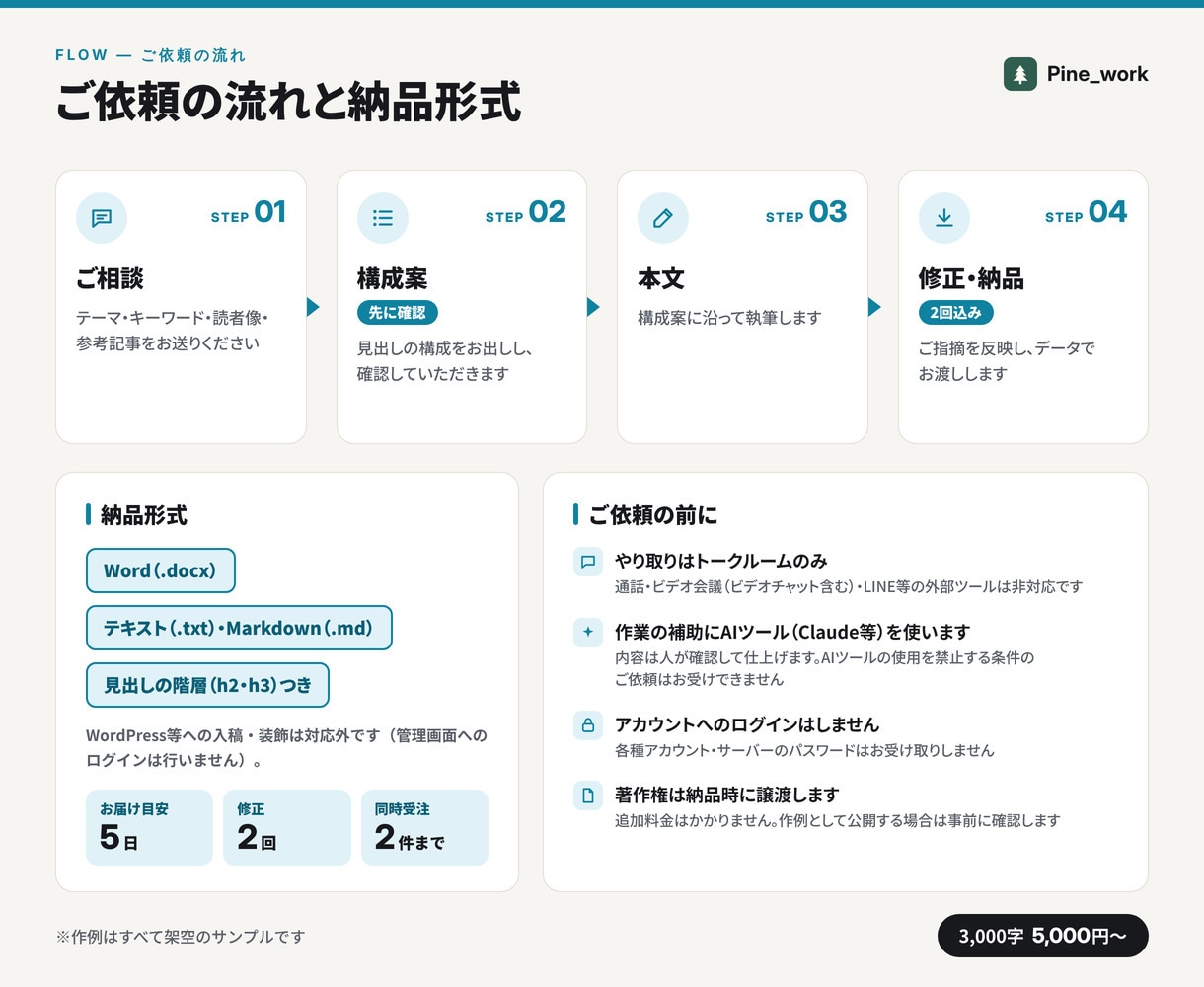Click the 構成案に沿って執筆します text
Image resolution: width=1204 pixels, height=987 pixels.
(x=729, y=317)
